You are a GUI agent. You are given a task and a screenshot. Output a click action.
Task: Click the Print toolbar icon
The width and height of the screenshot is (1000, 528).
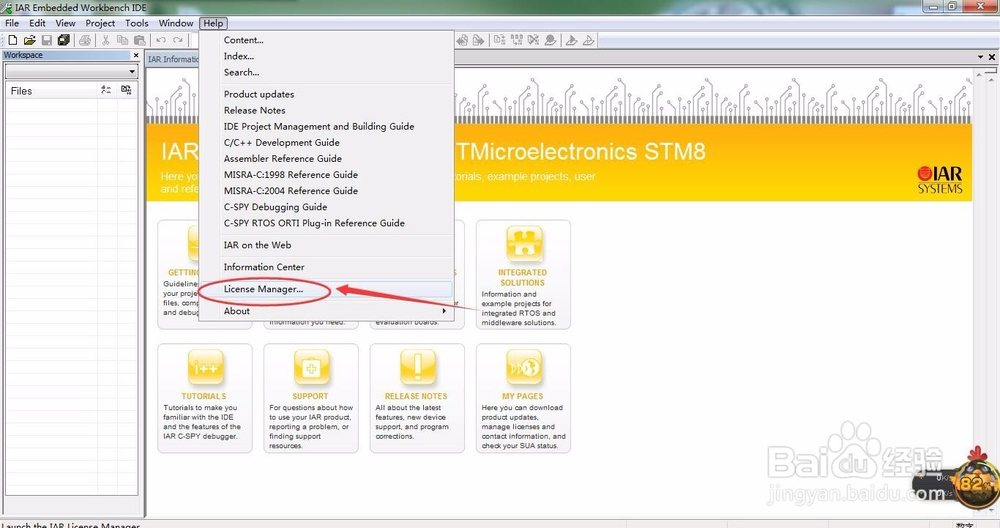tap(85, 40)
